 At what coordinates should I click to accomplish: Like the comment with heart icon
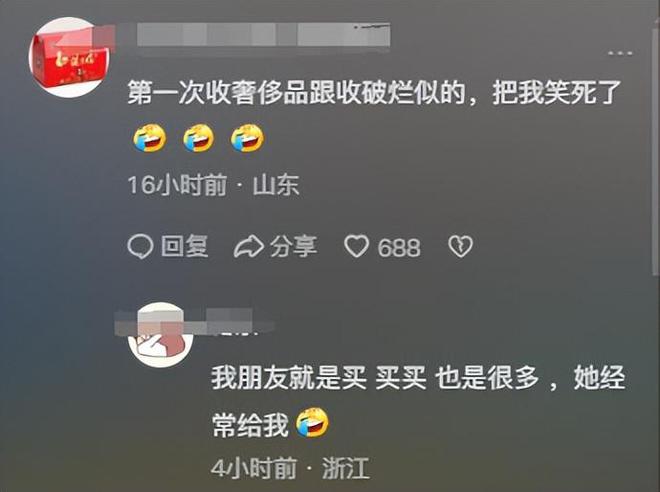(x=357, y=246)
